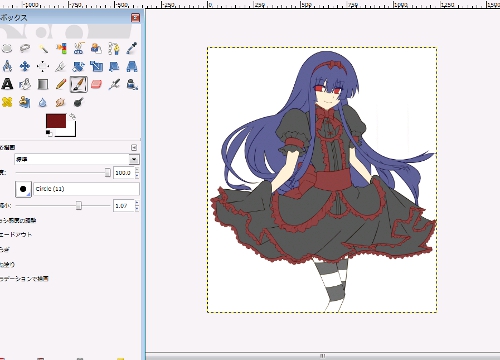
Task: Select the Shear tool
Action: [x=114, y=66]
